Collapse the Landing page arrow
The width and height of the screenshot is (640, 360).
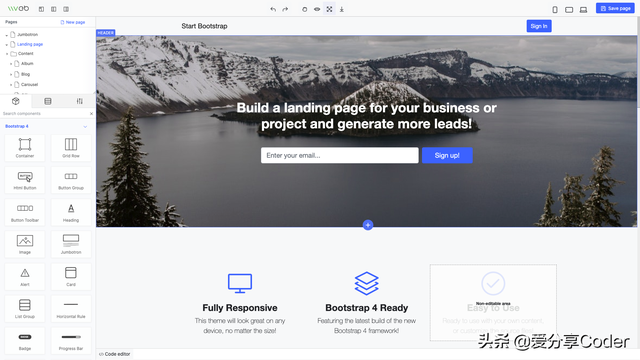point(7,44)
